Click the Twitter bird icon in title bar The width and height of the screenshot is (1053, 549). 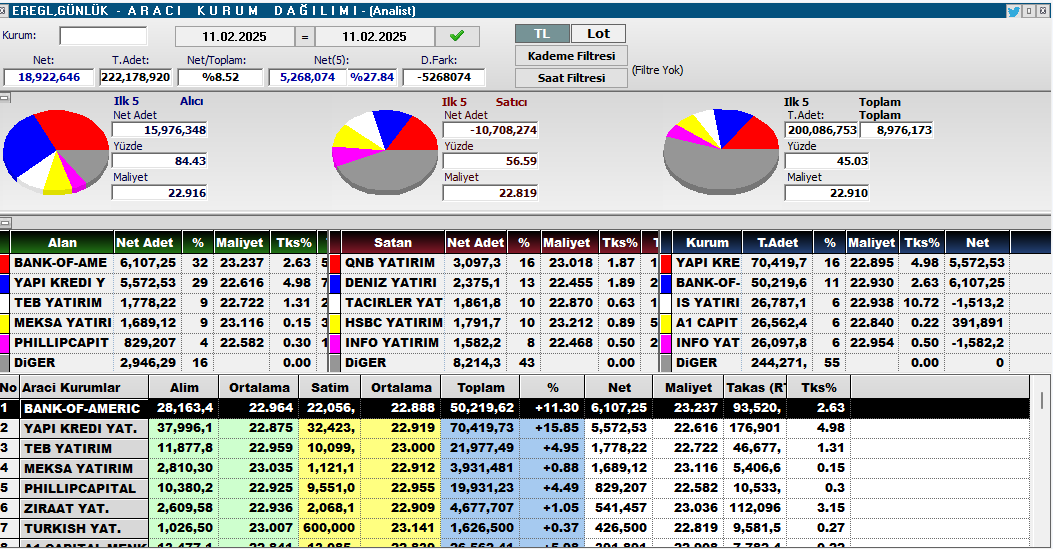pos(1013,11)
